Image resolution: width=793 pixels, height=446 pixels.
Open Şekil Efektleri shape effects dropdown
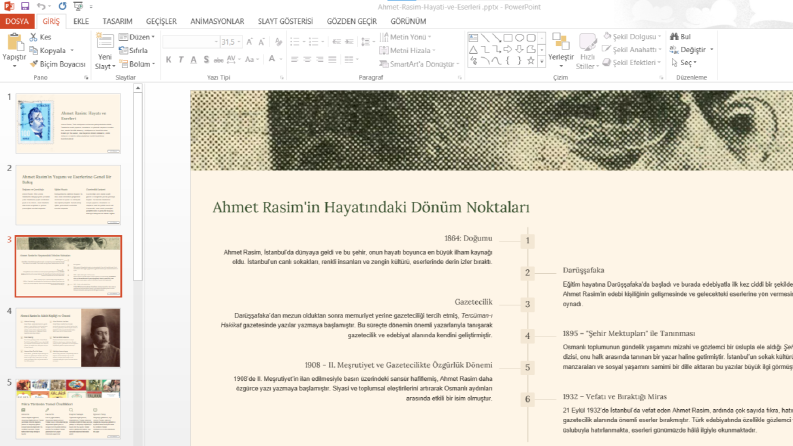[632, 63]
